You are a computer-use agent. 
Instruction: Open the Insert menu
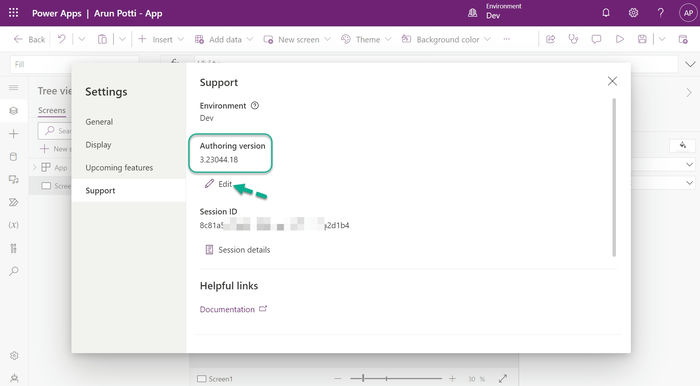click(x=161, y=39)
